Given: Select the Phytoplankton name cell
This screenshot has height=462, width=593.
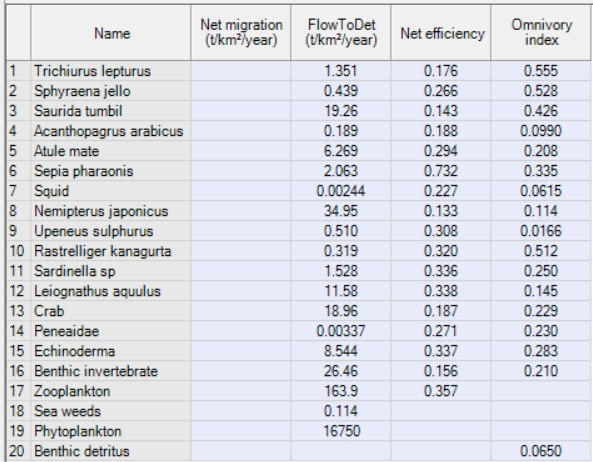Looking at the screenshot, I should [x=111, y=432].
